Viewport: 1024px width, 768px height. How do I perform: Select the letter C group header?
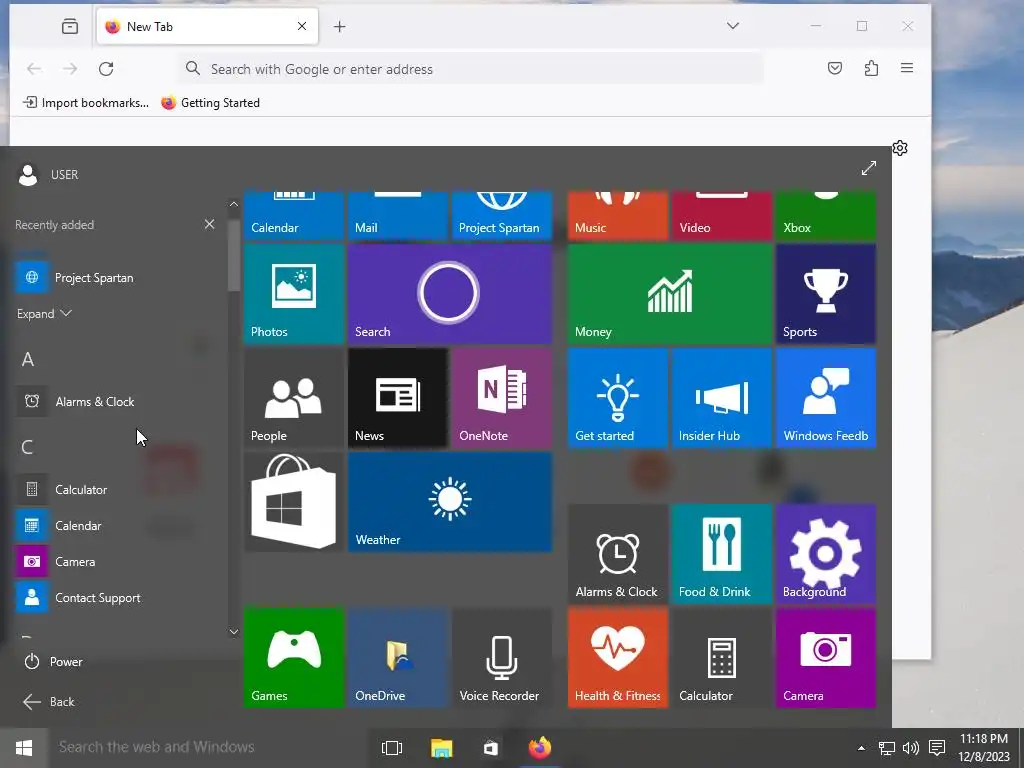27,447
